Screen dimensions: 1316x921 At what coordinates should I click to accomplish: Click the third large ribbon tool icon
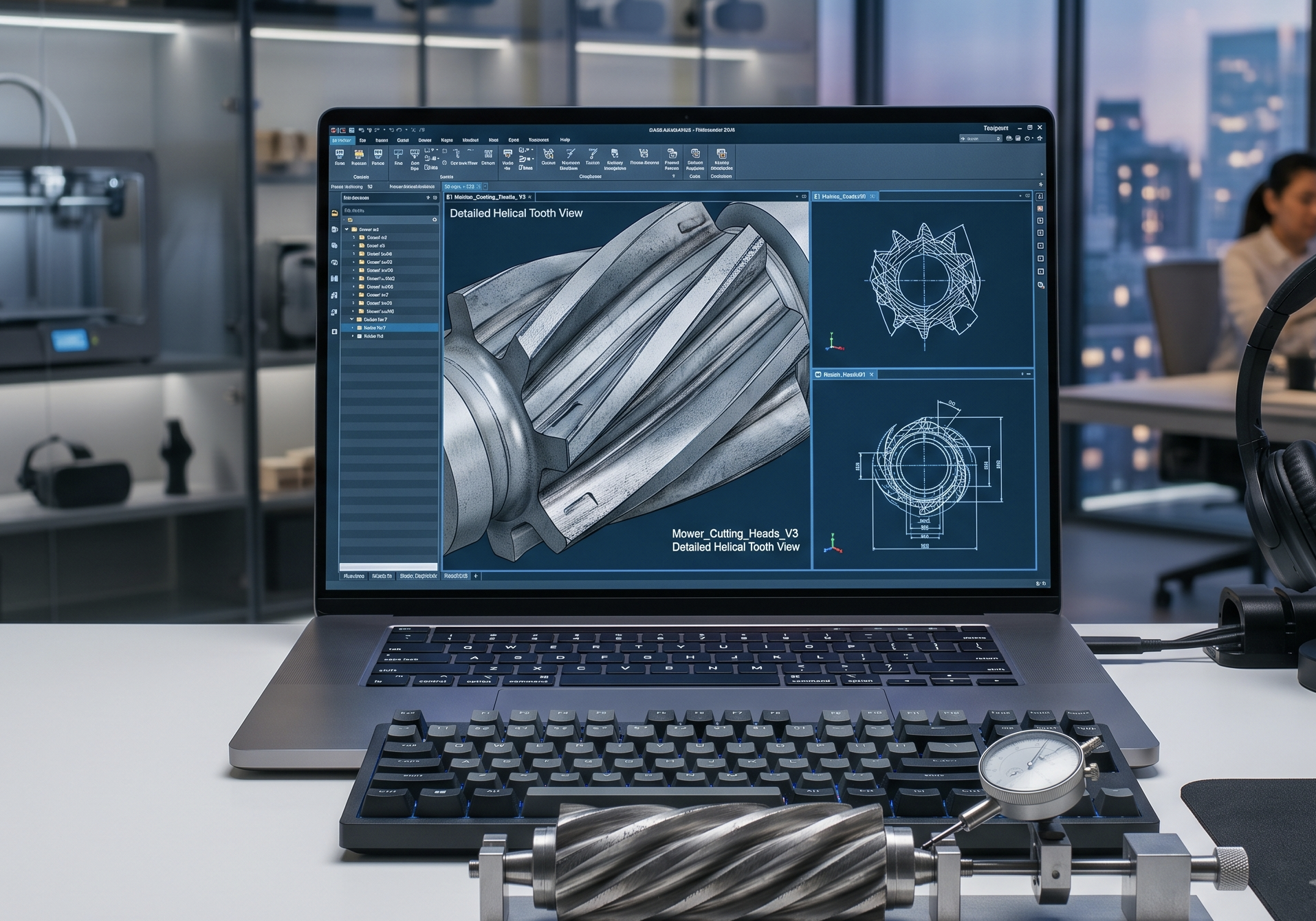coord(377,154)
